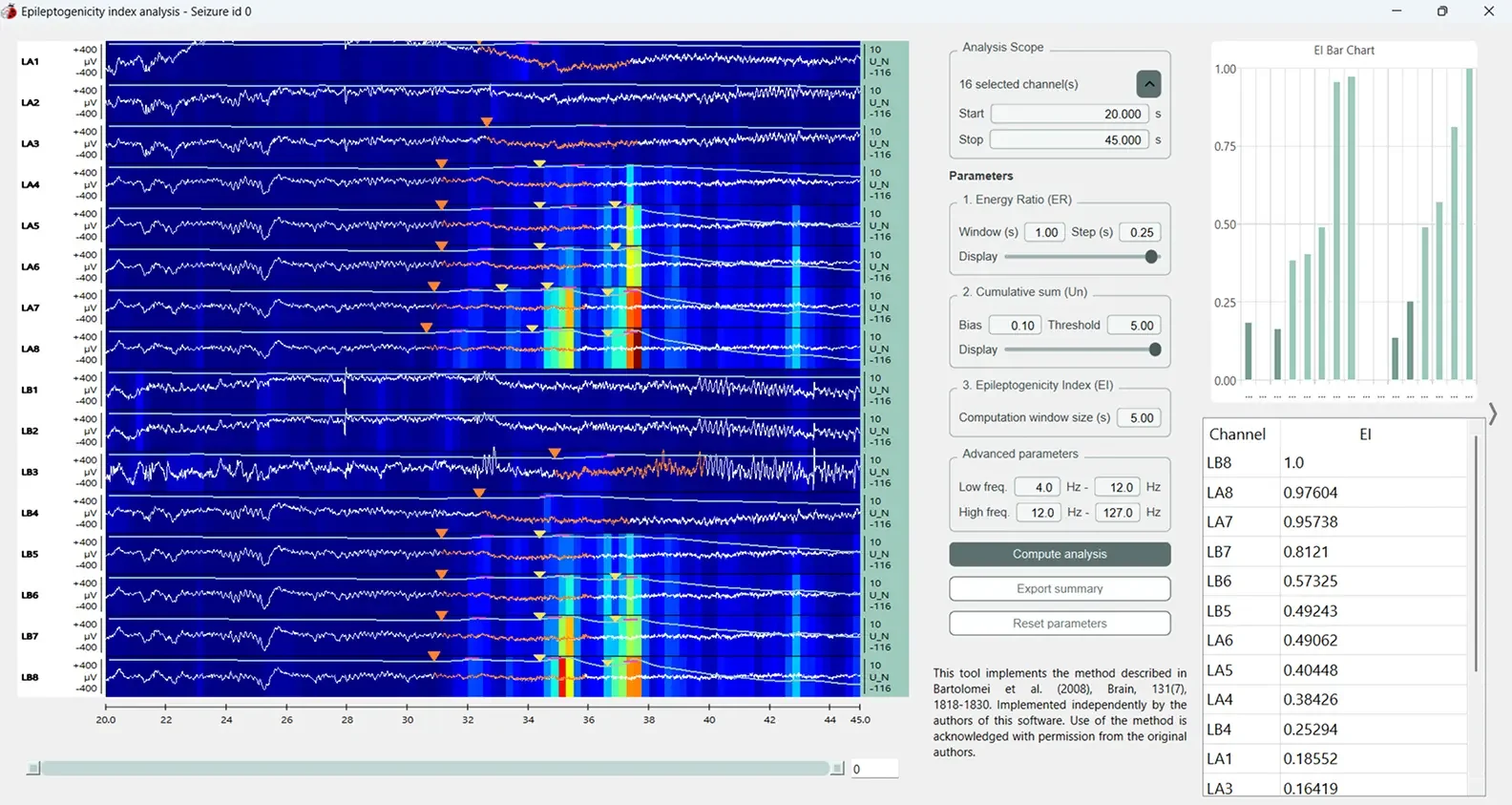This screenshot has height=805, width=1512.
Task: Close the Epileptogenicity index analysis window
Action: pos(1488,11)
